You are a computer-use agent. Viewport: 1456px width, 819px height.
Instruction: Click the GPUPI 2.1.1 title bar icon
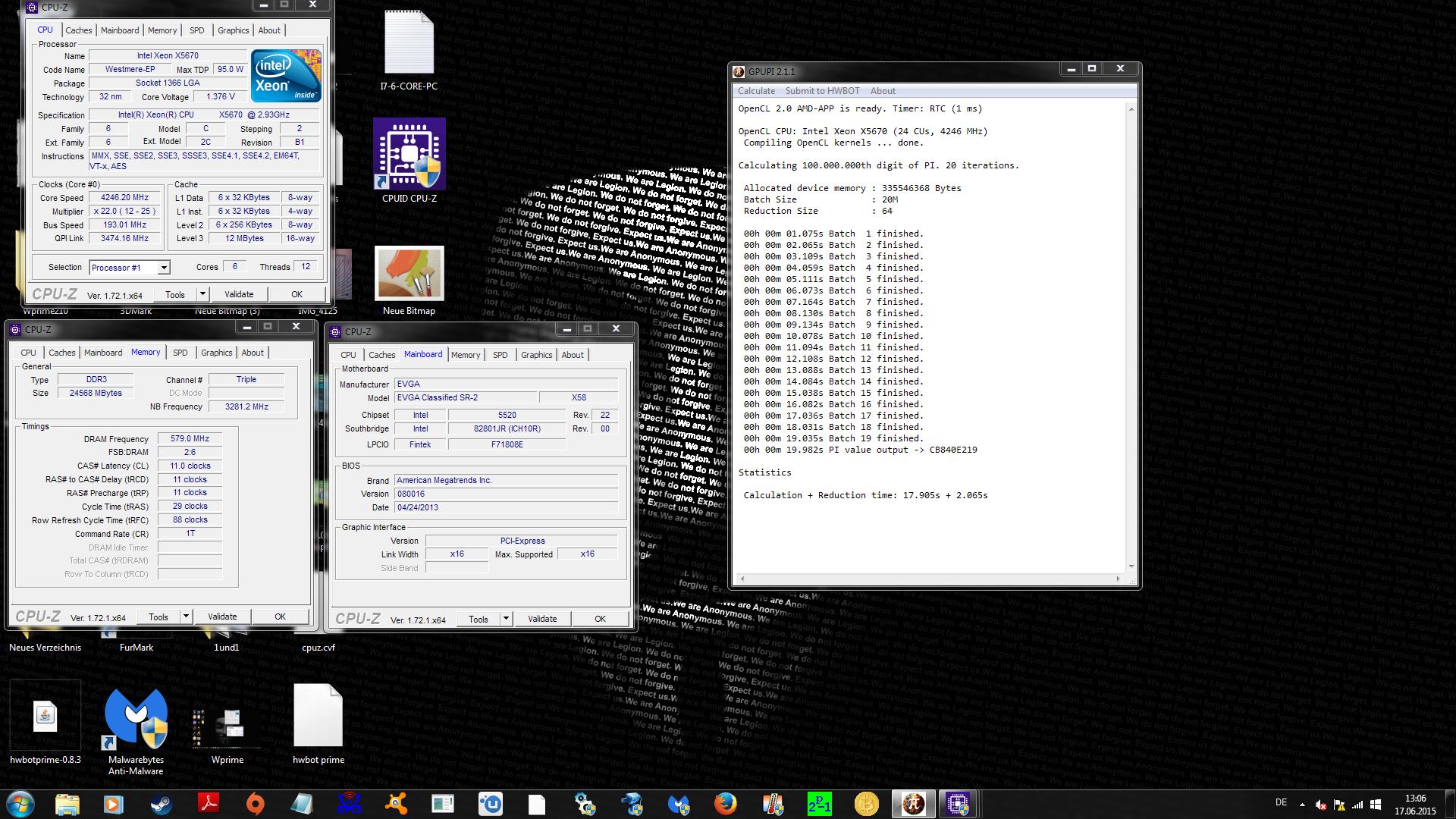[739, 71]
